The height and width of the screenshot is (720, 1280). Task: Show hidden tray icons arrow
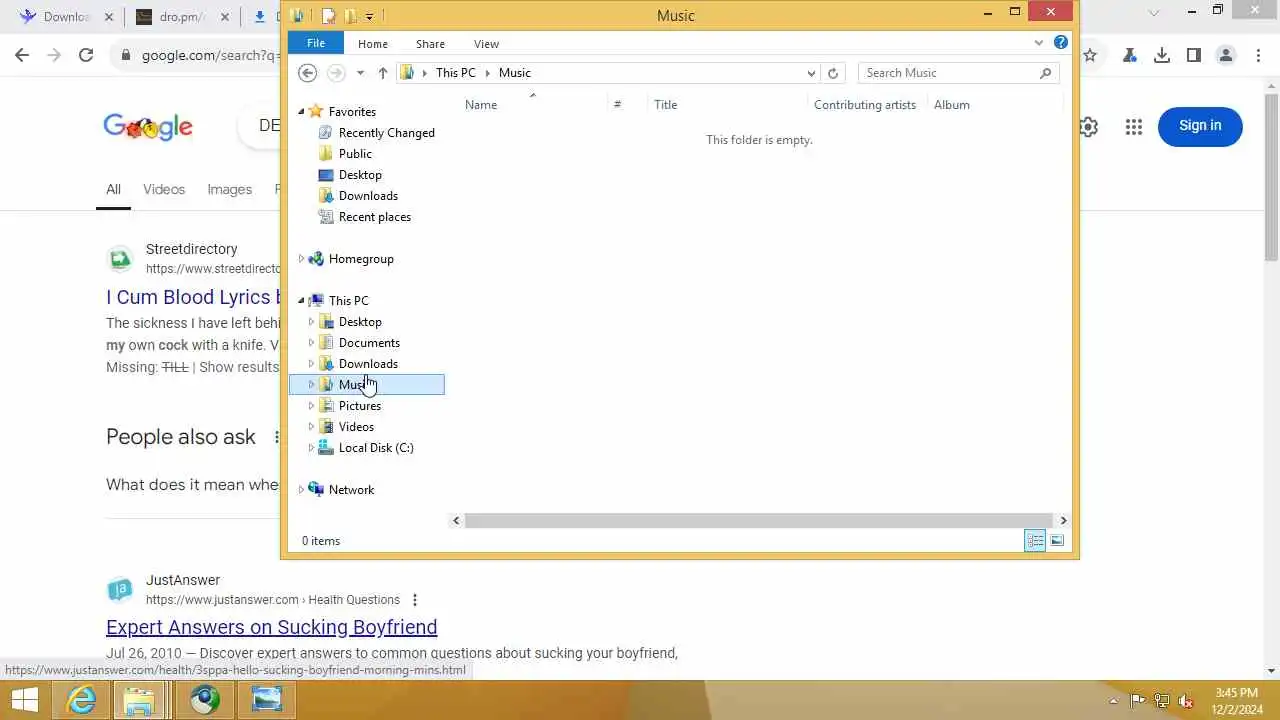tap(1113, 701)
